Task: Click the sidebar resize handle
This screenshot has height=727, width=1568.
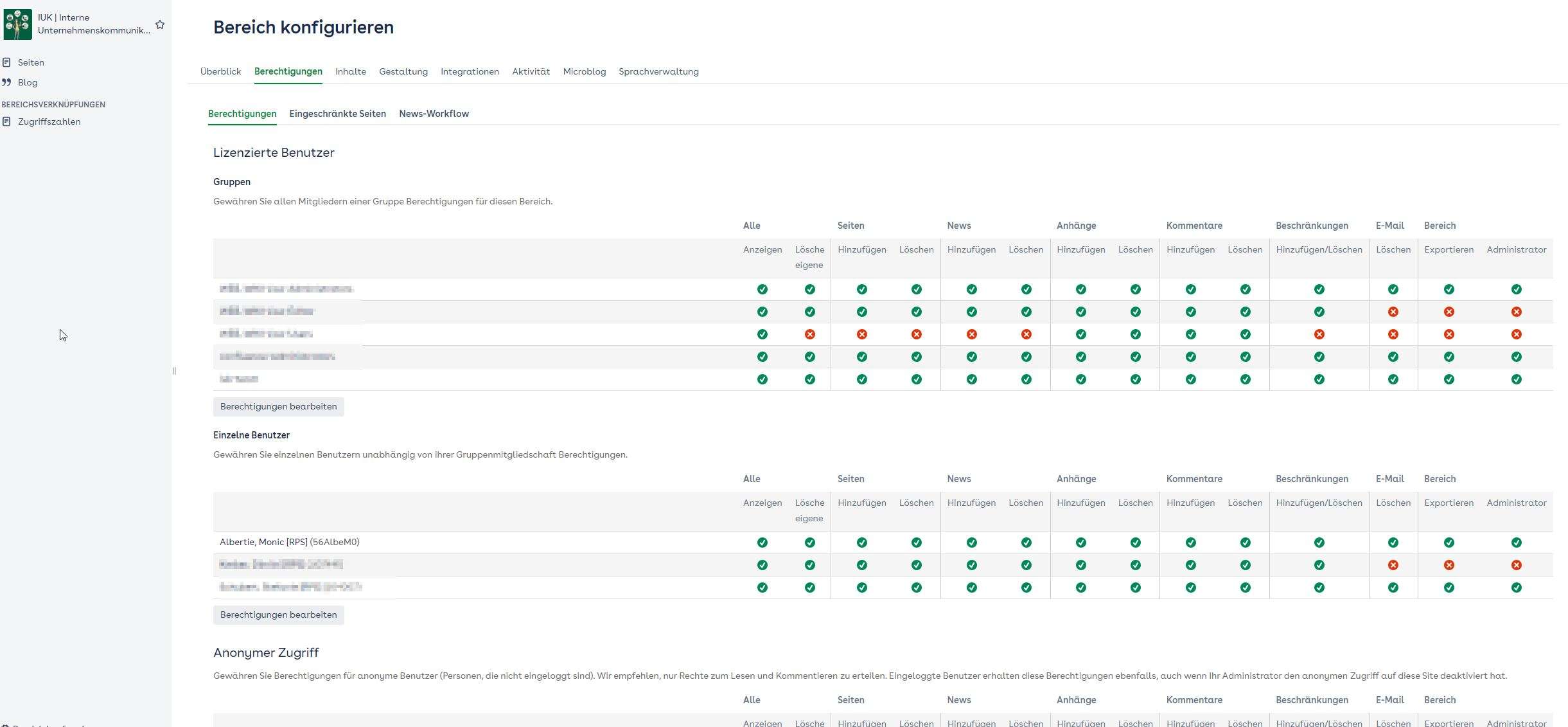Action: 174,371
